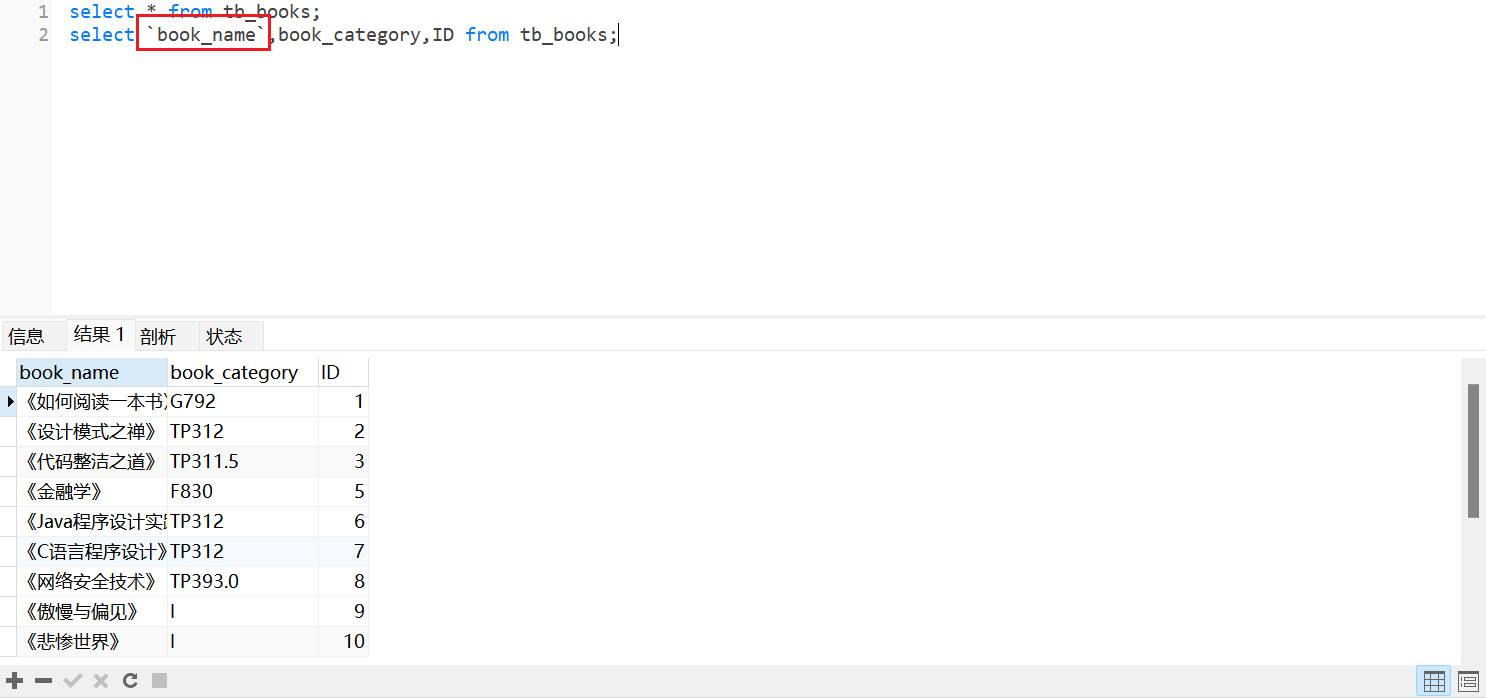Click the delete record minus icon

(43, 681)
